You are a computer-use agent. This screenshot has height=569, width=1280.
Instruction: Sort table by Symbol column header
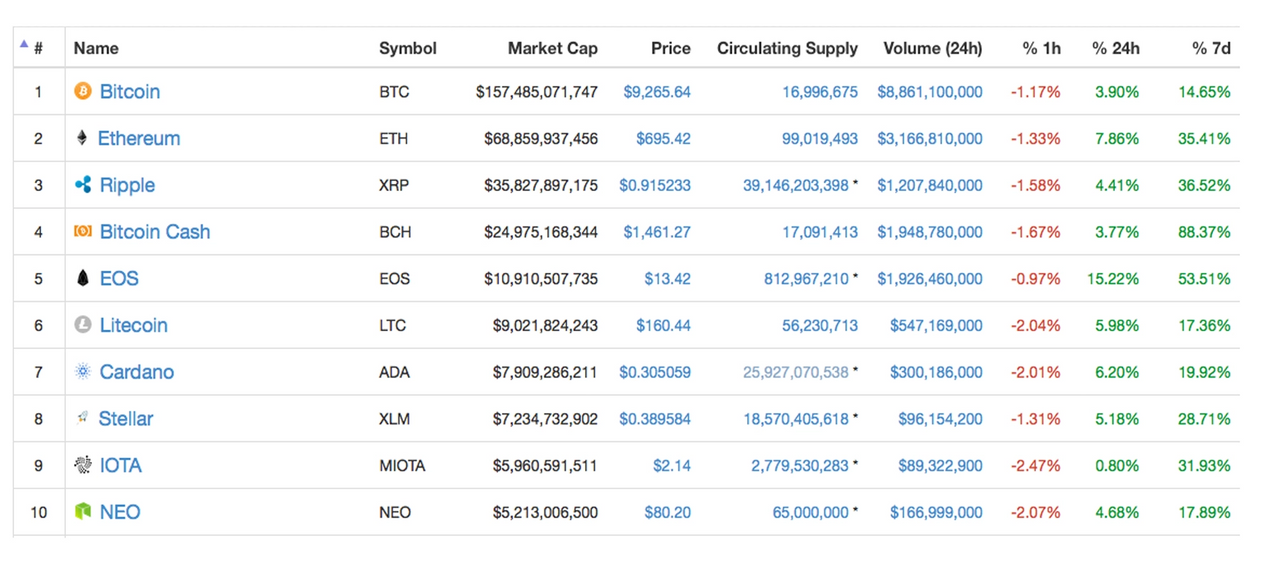pyautogui.click(x=408, y=48)
